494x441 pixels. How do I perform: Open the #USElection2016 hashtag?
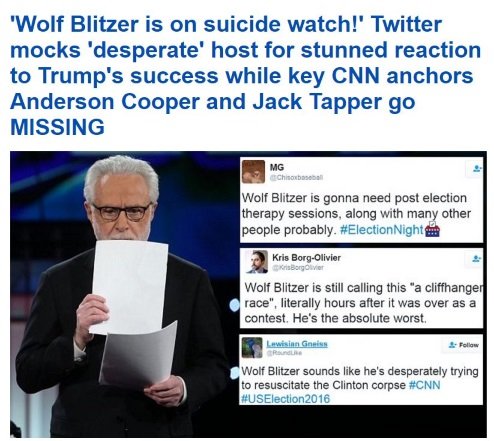pyautogui.click(x=285, y=399)
